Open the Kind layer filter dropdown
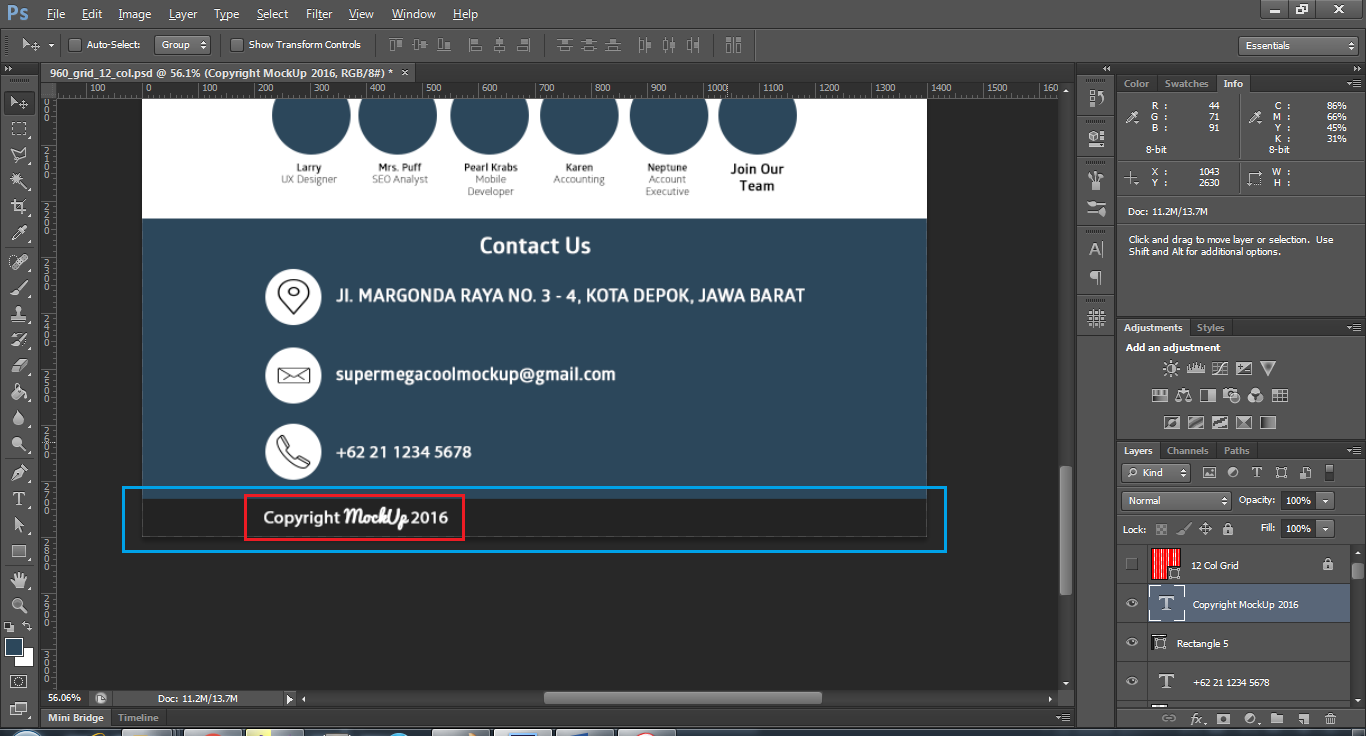Viewport: 1366px width, 736px height. point(1155,472)
